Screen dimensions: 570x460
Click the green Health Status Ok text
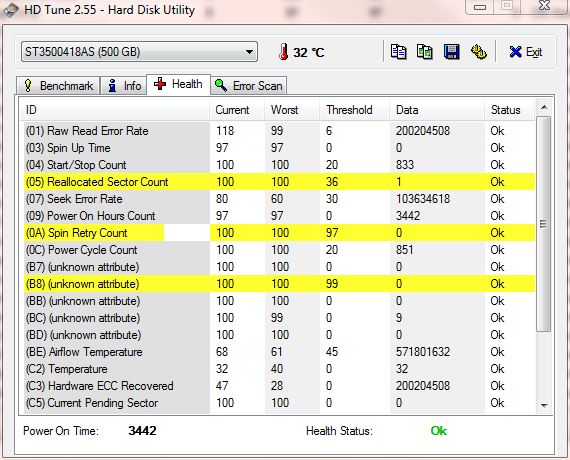pyautogui.click(x=438, y=431)
